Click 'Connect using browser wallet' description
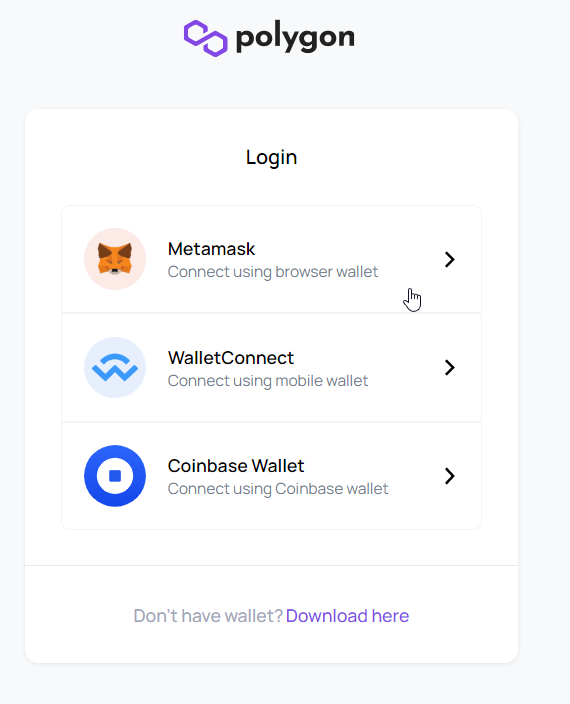Viewport: 570px width, 704px height. (x=273, y=272)
